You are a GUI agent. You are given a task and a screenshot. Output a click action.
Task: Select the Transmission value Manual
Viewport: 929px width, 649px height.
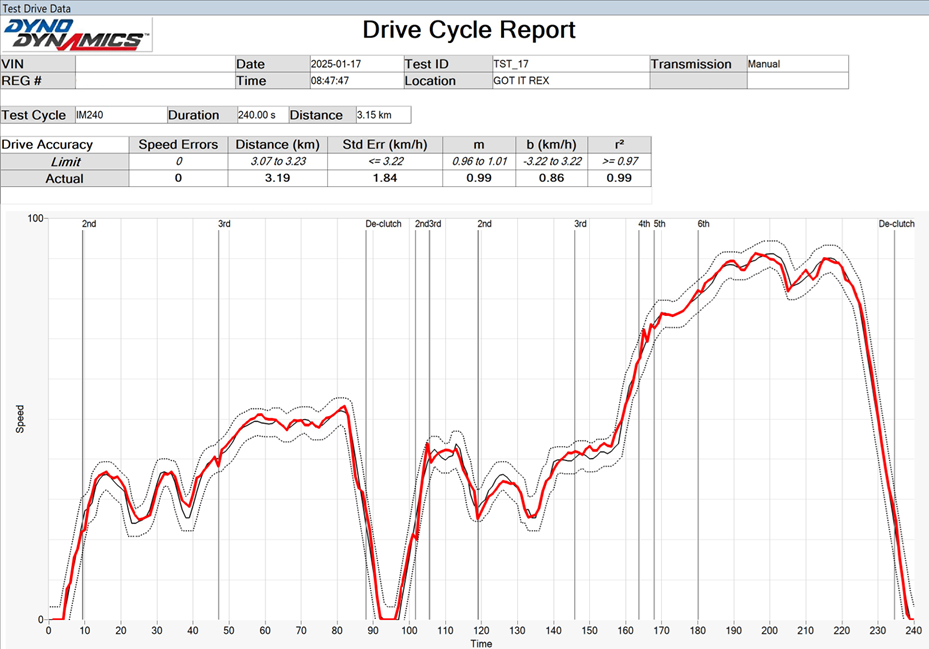(x=796, y=64)
